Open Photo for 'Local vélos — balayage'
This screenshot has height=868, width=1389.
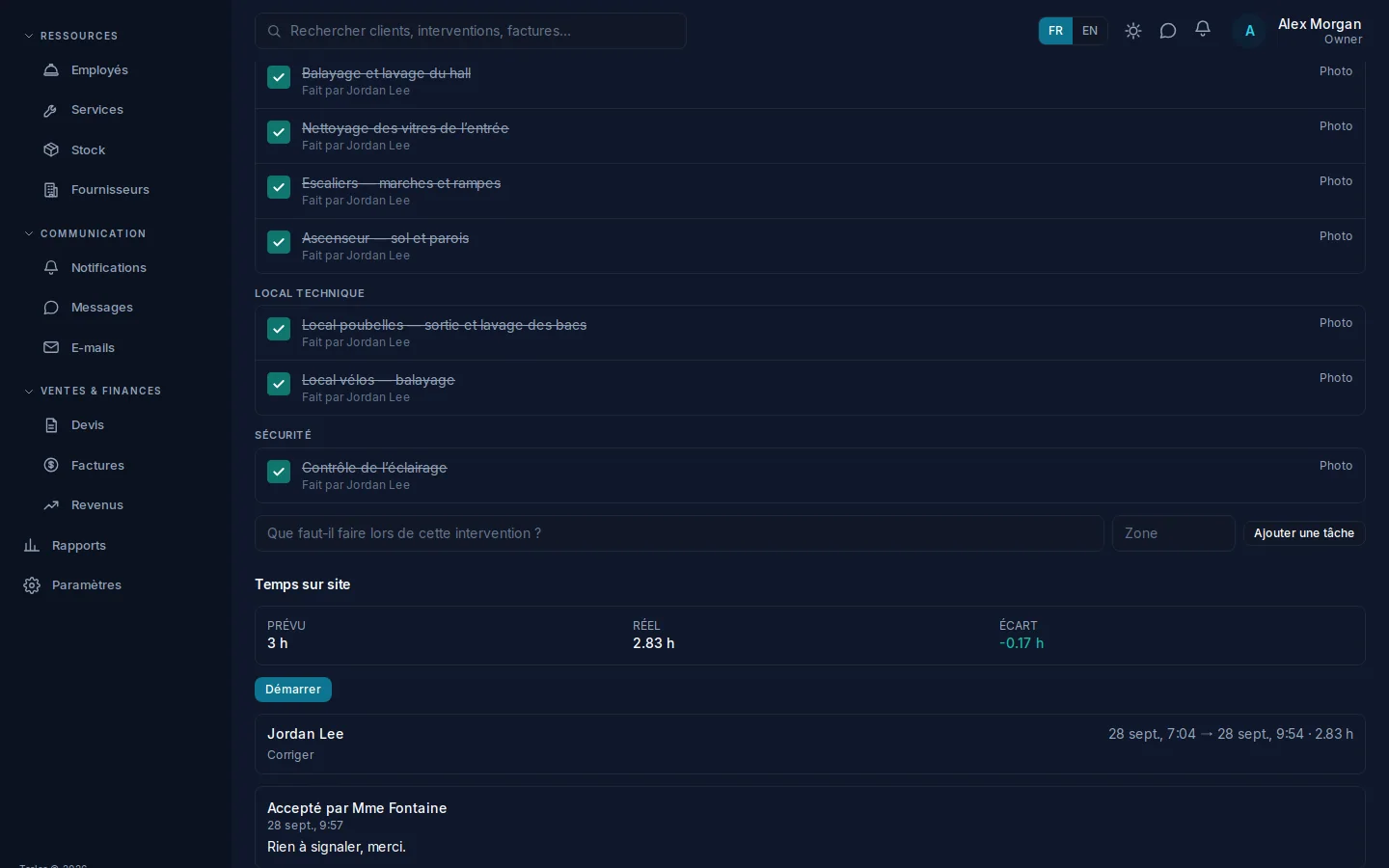point(1336,378)
